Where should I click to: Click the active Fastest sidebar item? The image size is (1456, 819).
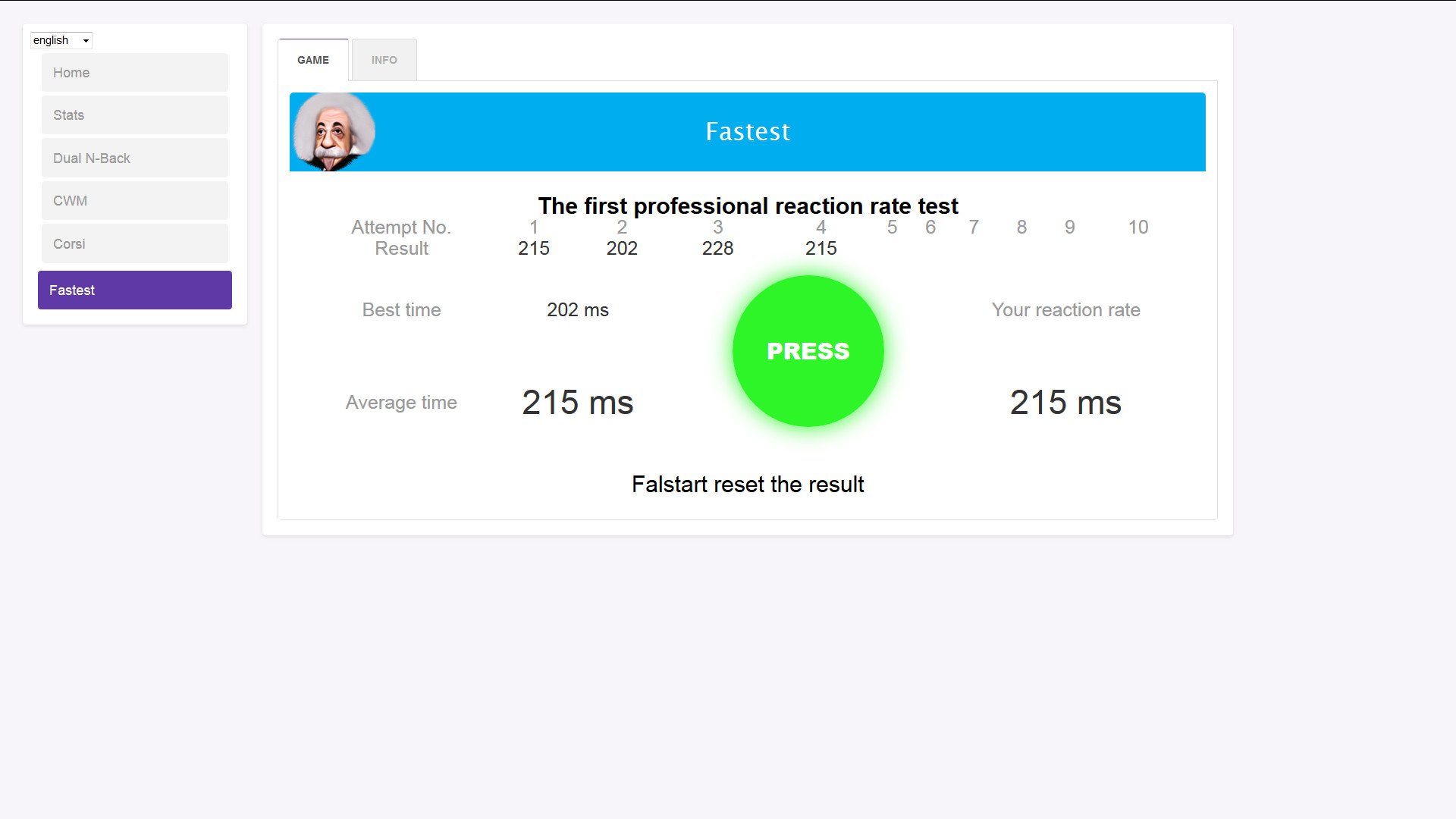134,290
